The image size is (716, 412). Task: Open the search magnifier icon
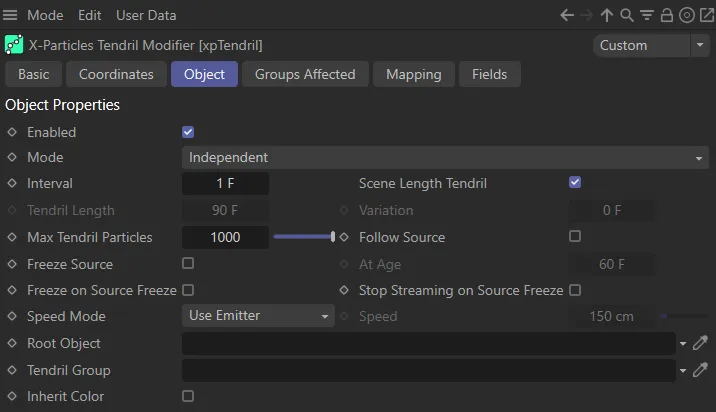tap(626, 15)
